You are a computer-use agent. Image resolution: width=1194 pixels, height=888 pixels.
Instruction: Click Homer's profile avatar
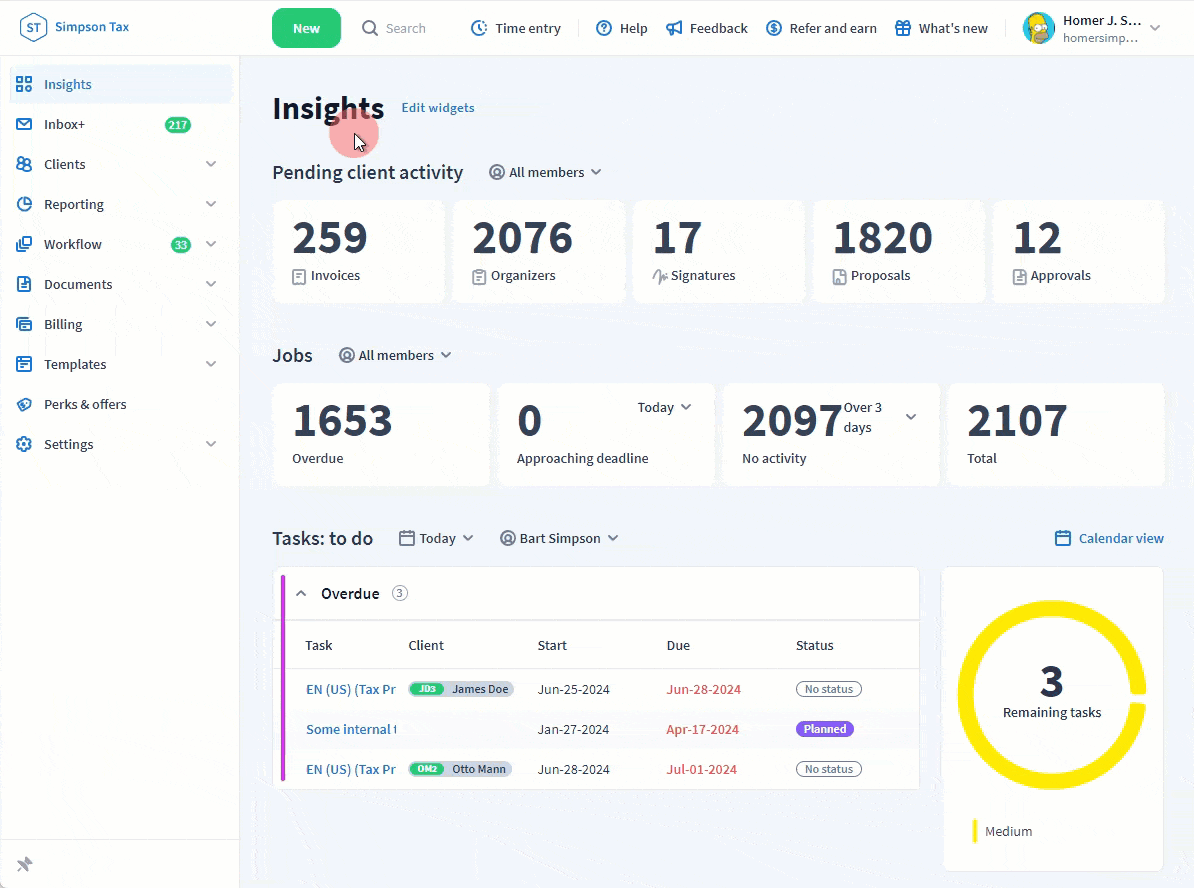click(1039, 28)
